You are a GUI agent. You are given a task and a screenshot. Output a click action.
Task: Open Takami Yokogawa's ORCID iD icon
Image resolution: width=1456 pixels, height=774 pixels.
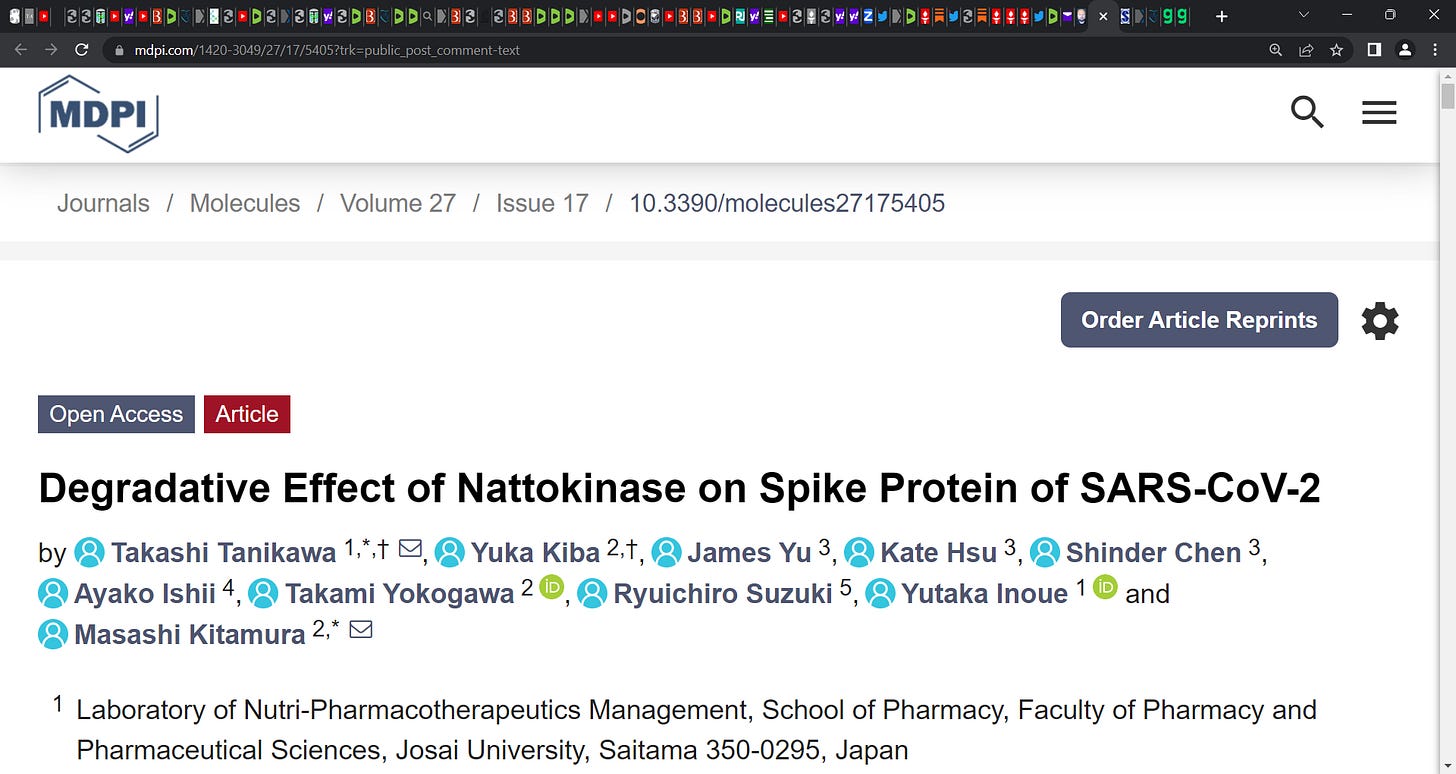(552, 587)
